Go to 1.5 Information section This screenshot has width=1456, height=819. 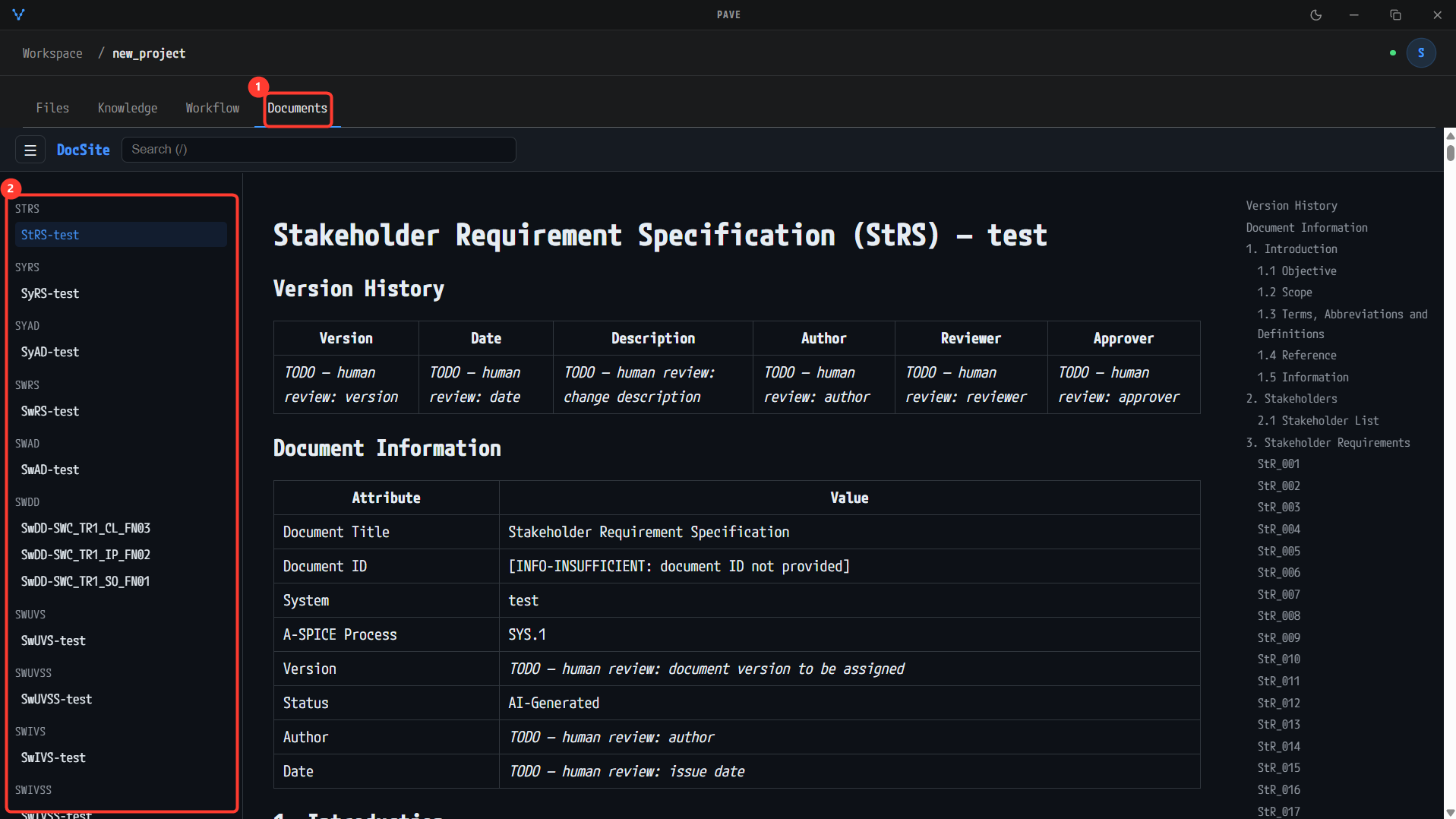click(1303, 378)
